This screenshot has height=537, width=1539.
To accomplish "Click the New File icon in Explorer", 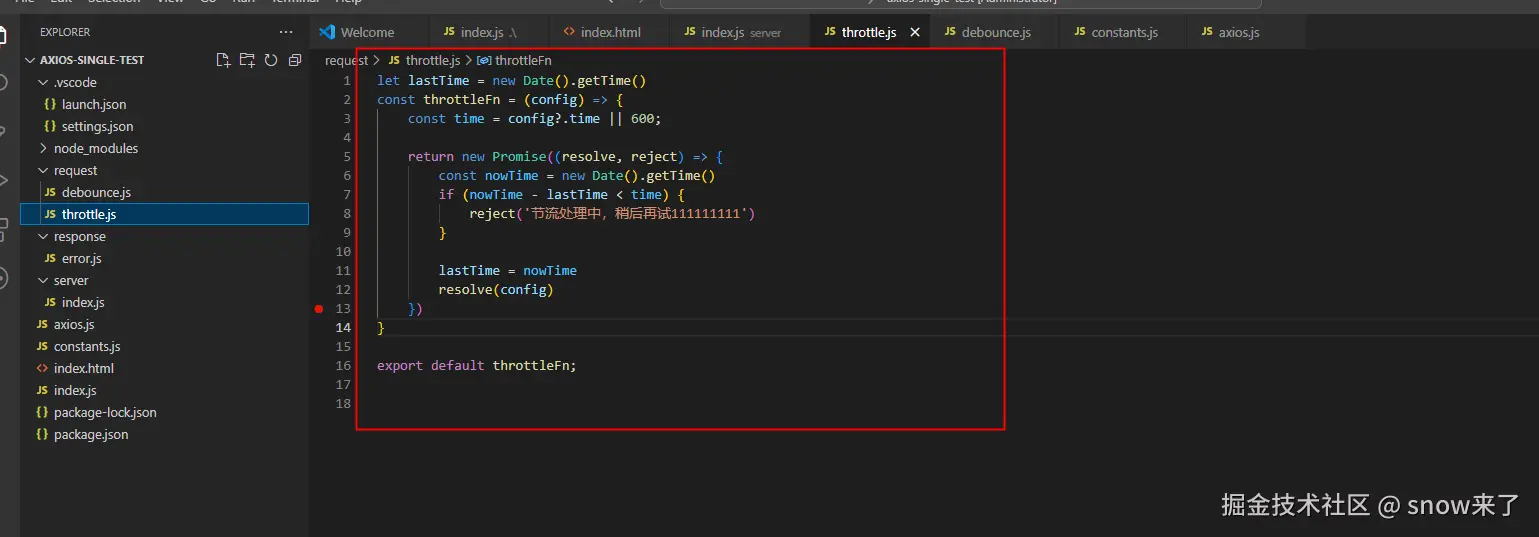I will point(223,60).
